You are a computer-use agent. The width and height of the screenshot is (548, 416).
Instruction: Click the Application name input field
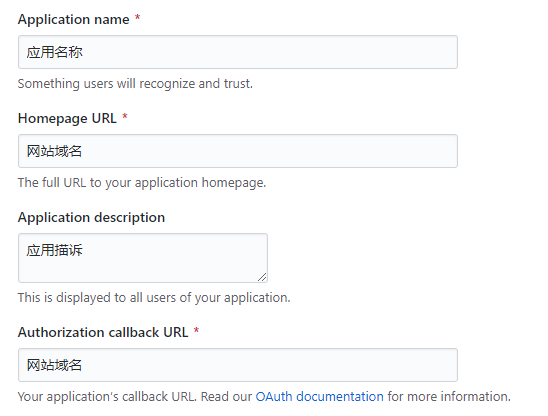(x=238, y=52)
